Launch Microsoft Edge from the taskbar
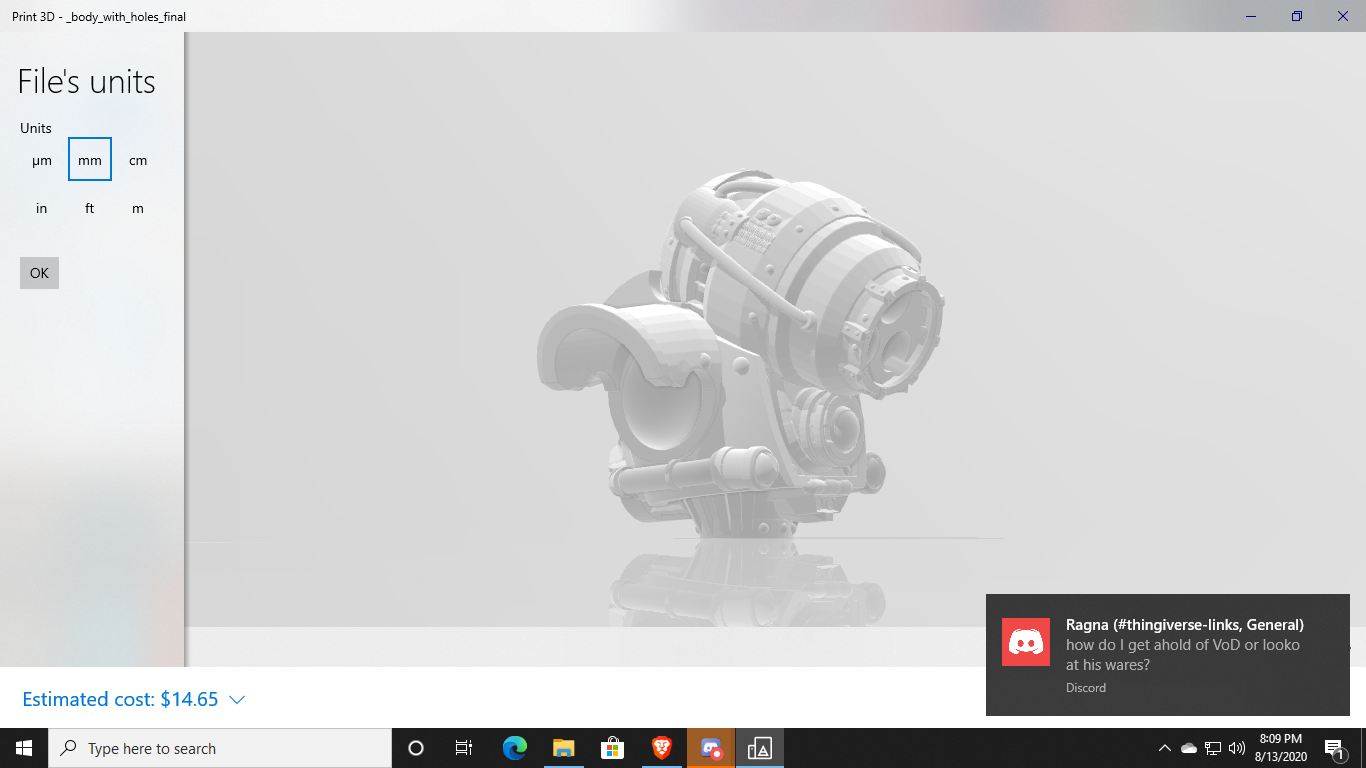Viewport: 1366px width, 768px height. point(515,748)
